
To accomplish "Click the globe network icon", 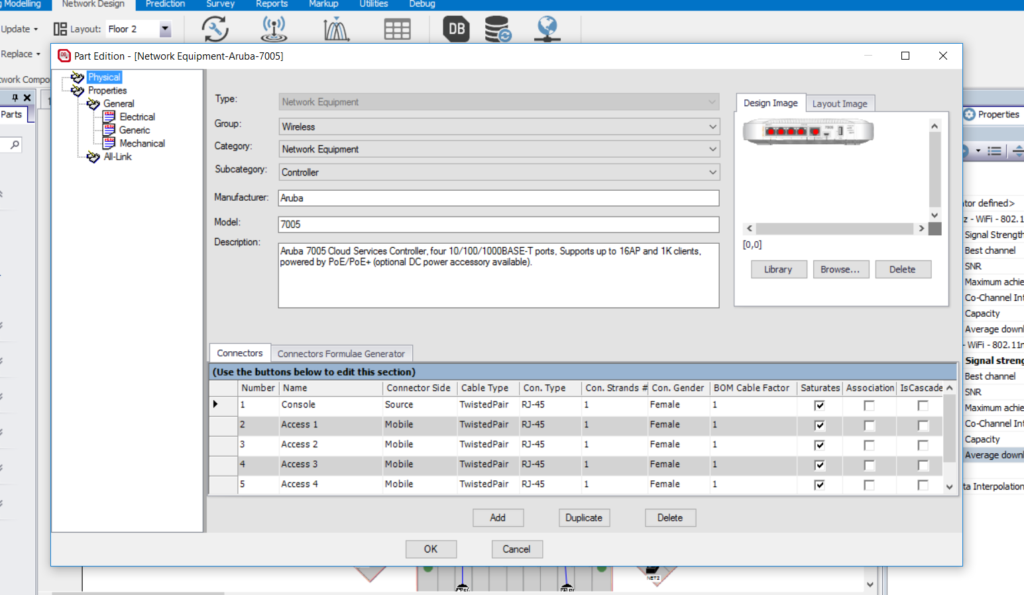I will 547,29.
